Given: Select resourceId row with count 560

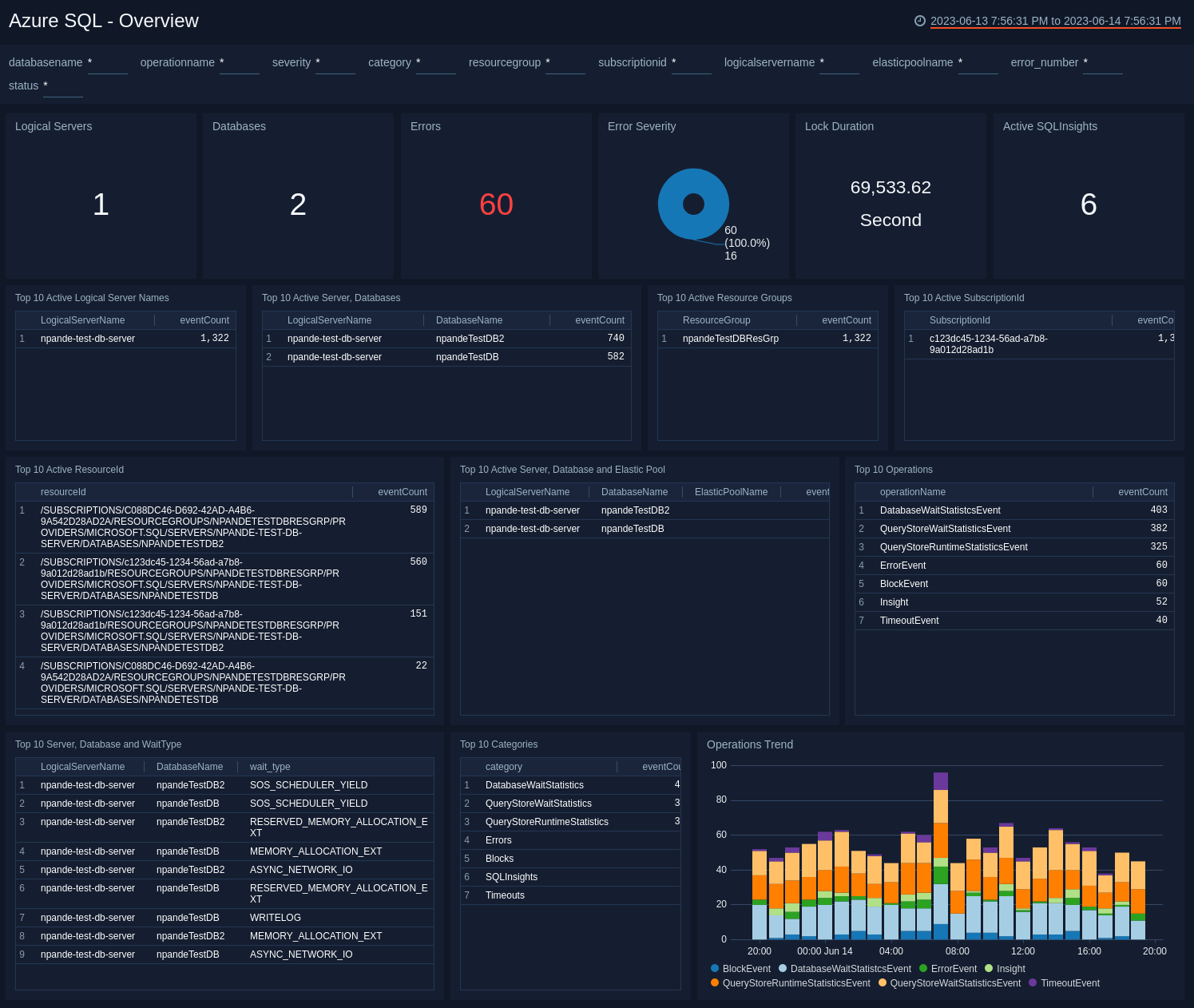Looking at the screenshot, I should [x=224, y=579].
